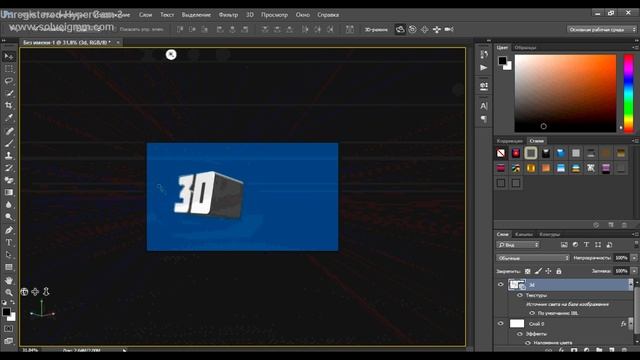Open the Справка menu
This screenshot has height=360, width=640.
[328, 15]
